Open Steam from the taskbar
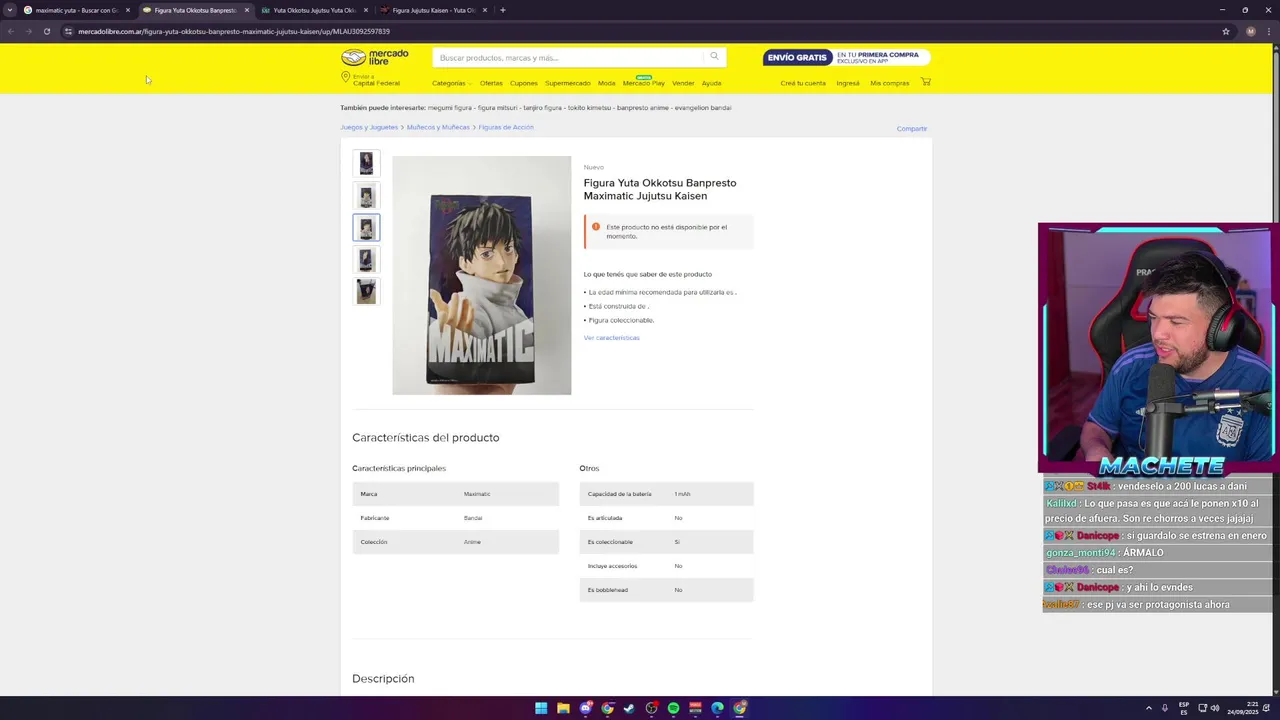1280x720 pixels. tap(629, 708)
